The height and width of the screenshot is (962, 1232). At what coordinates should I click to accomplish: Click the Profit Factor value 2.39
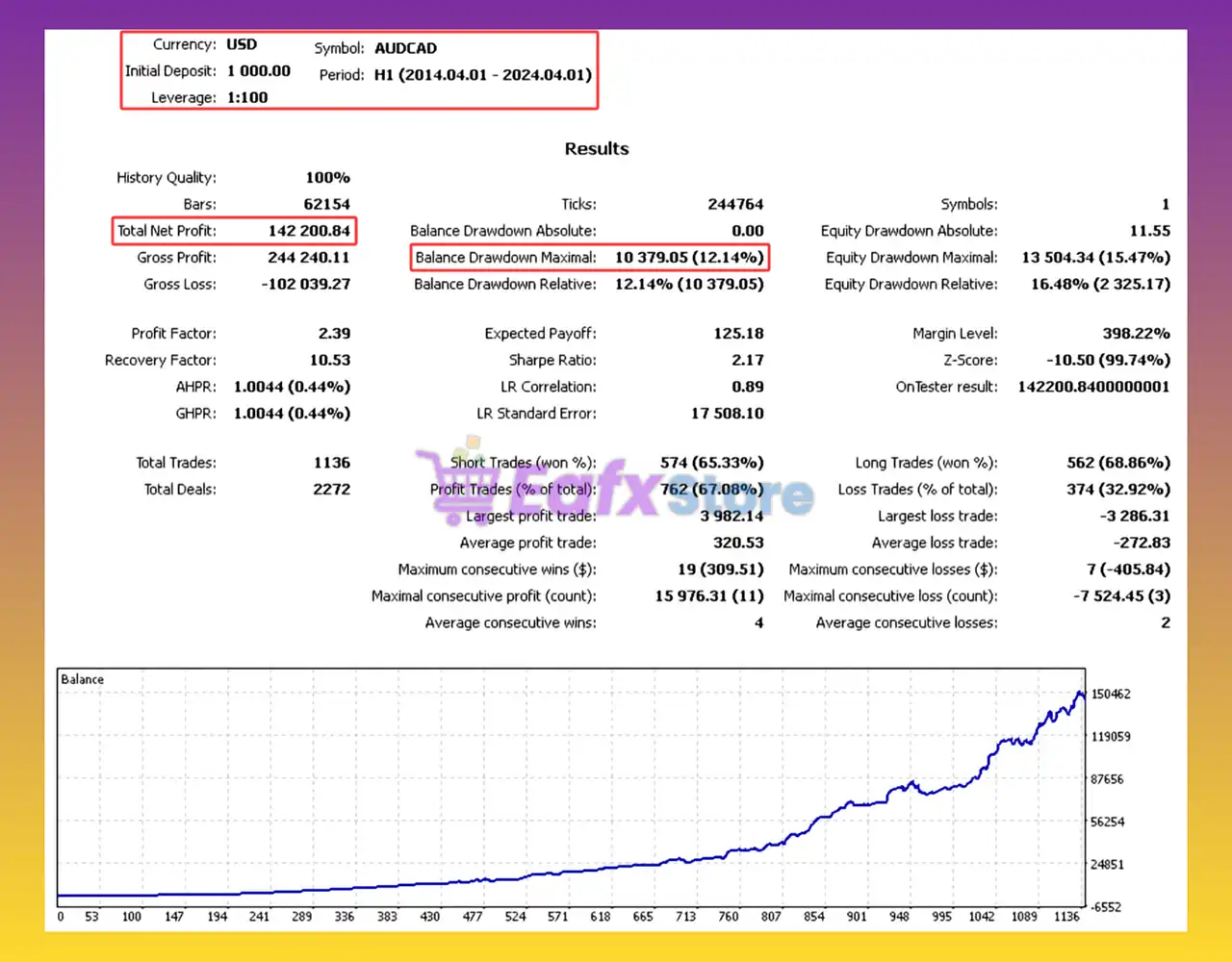(x=334, y=334)
